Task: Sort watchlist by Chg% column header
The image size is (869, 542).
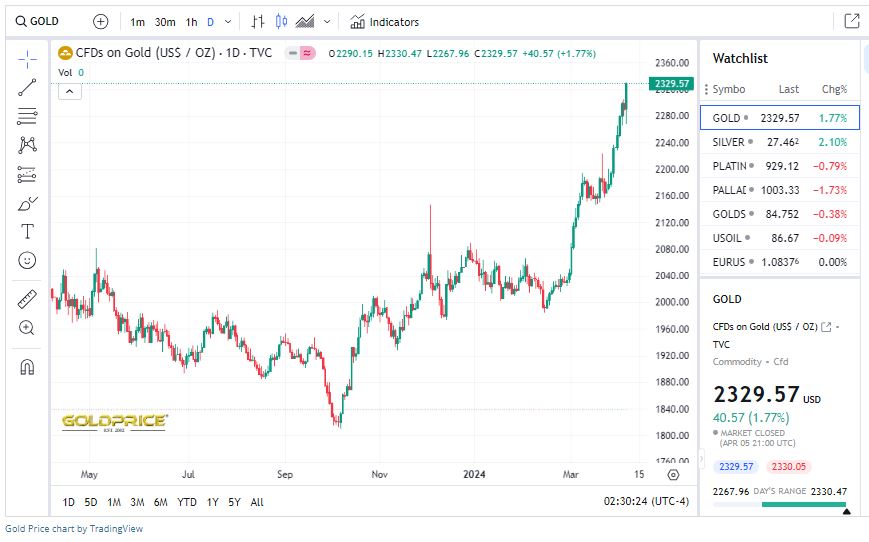Action: 835,89
